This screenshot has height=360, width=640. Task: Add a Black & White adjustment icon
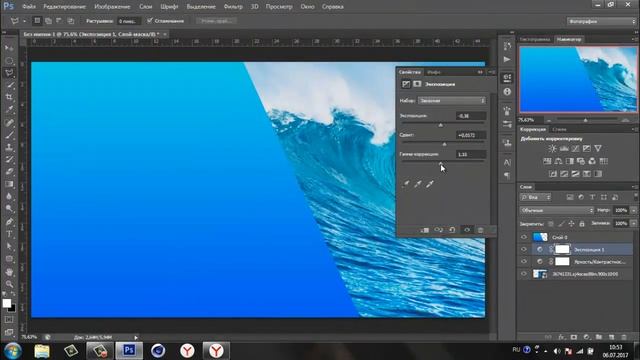pyautogui.click(x=569, y=161)
